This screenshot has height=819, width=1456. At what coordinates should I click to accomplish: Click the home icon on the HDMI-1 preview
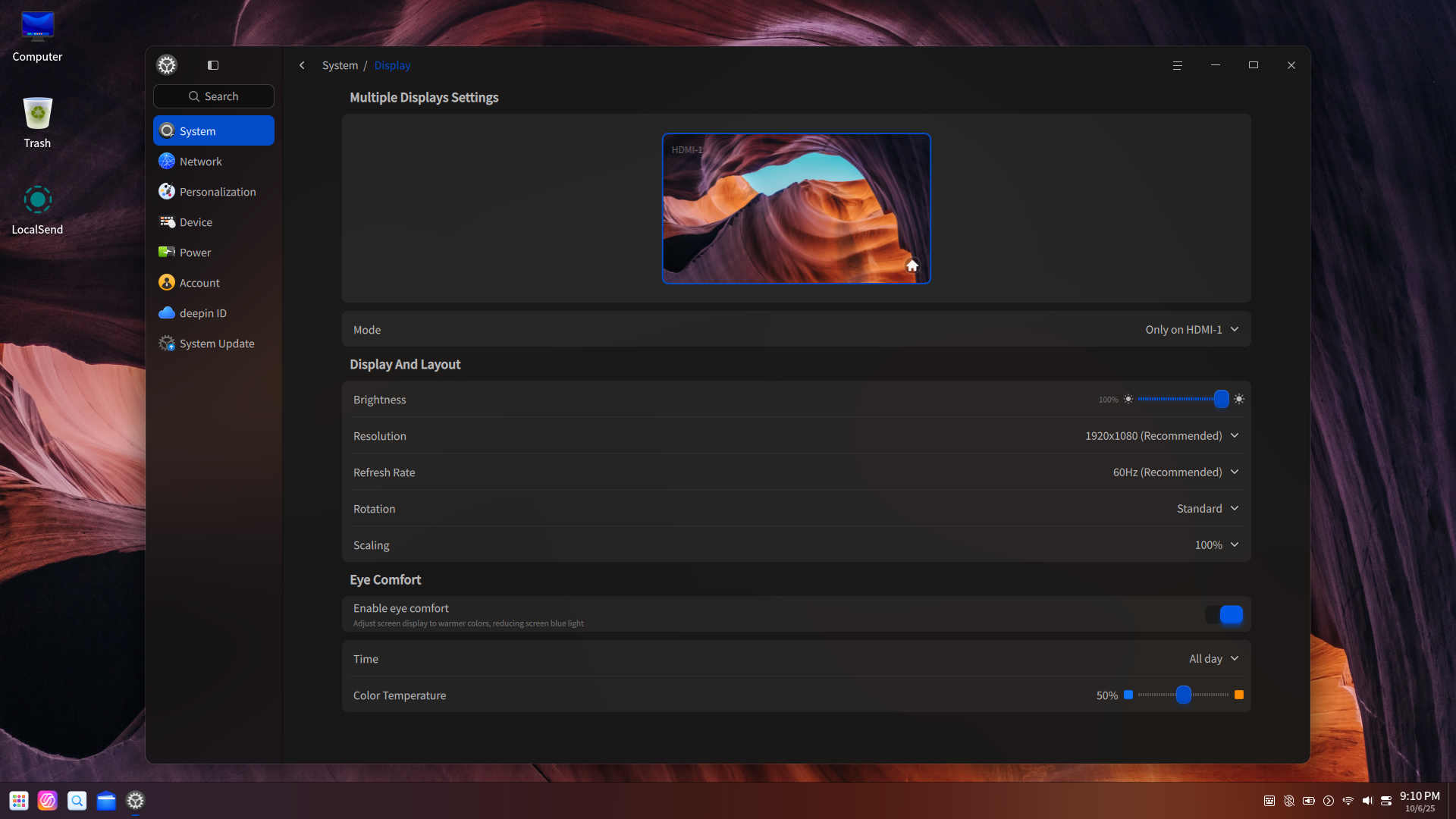click(912, 265)
